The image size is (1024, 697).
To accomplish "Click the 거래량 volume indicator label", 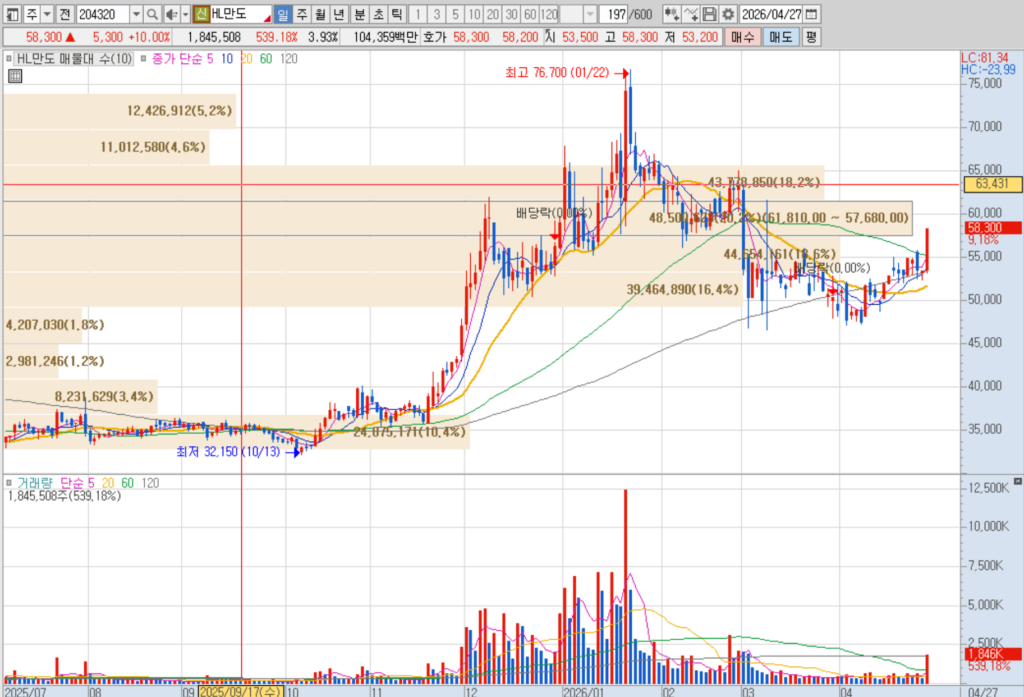I will point(35,483).
